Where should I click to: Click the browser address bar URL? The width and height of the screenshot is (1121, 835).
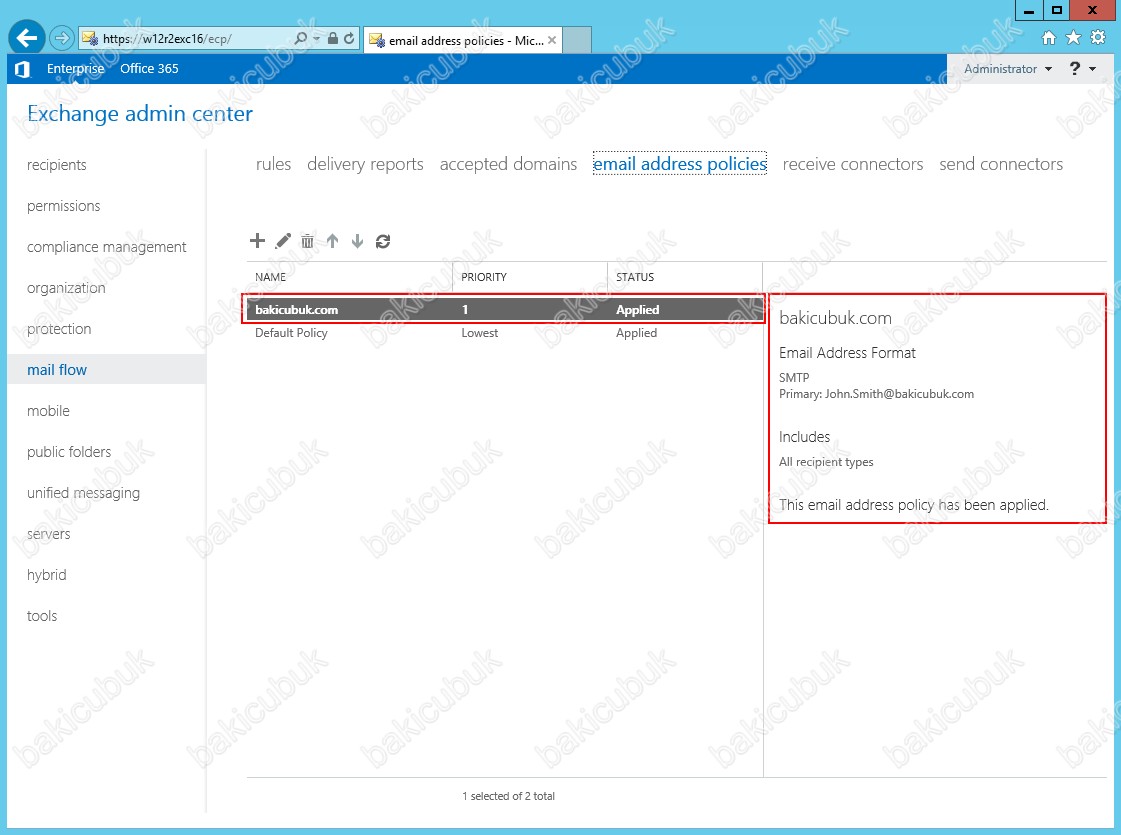167,39
